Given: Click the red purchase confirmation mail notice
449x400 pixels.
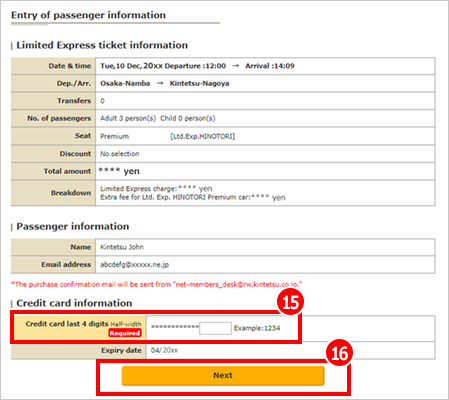Looking at the screenshot, I should point(156,284).
